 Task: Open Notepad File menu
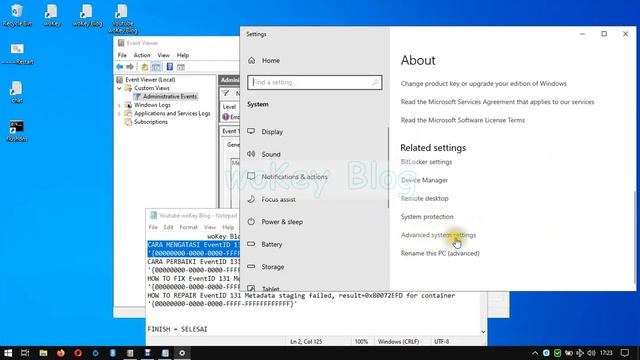click(153, 227)
